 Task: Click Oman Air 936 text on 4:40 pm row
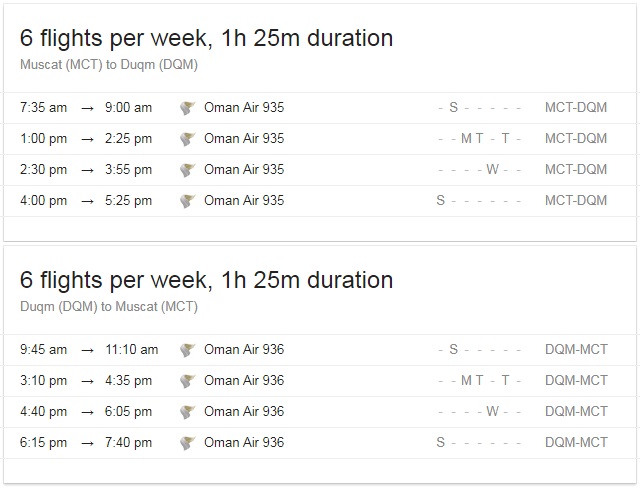[244, 412]
